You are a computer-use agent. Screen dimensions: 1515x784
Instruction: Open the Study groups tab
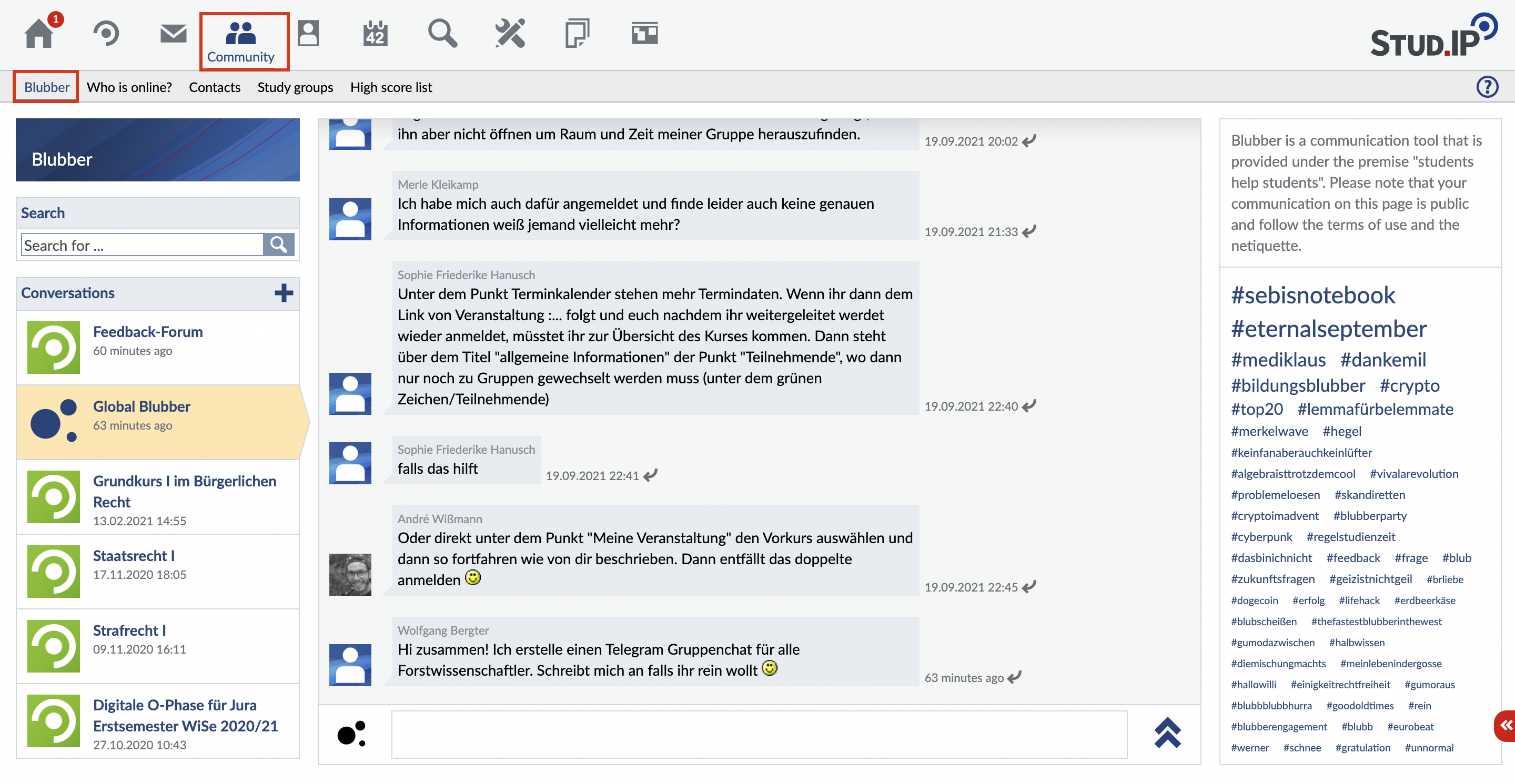coord(295,87)
